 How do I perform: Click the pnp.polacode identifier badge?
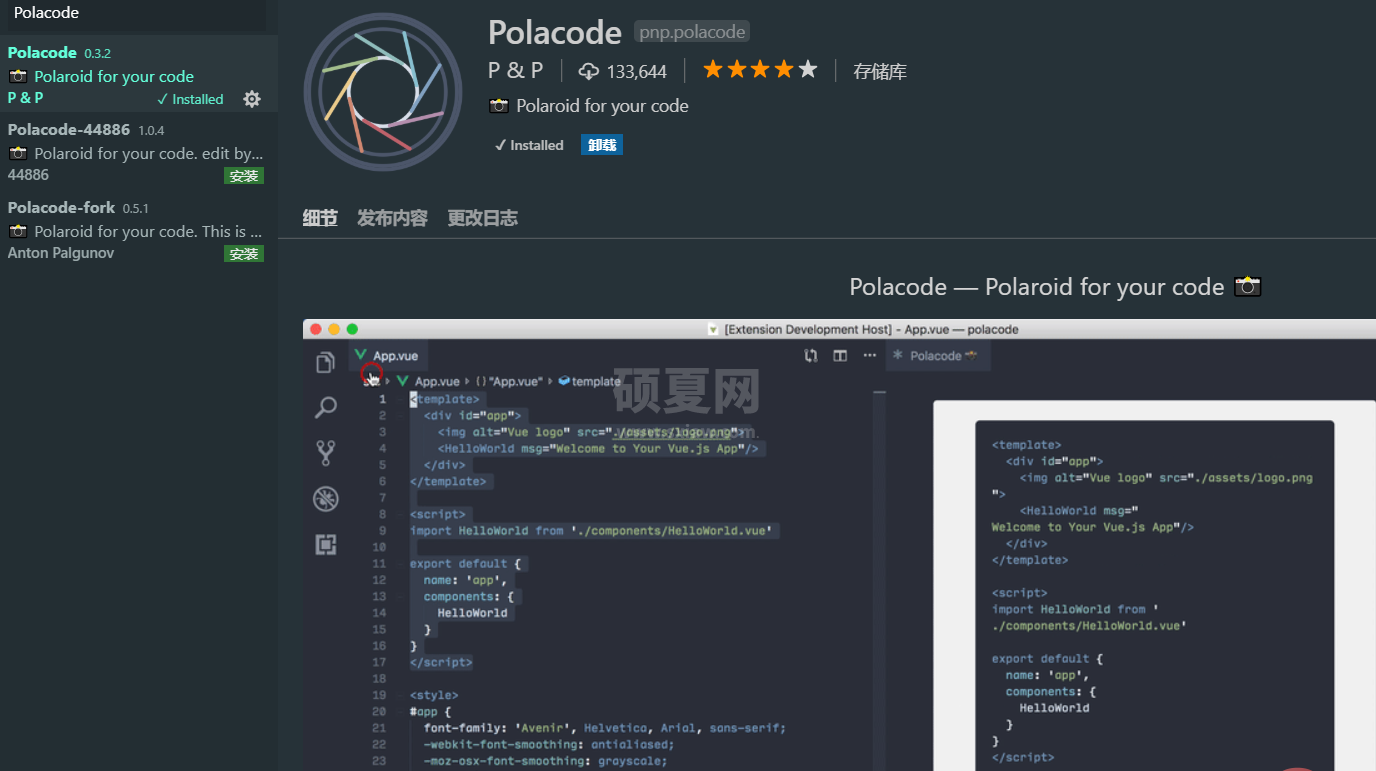click(x=692, y=32)
